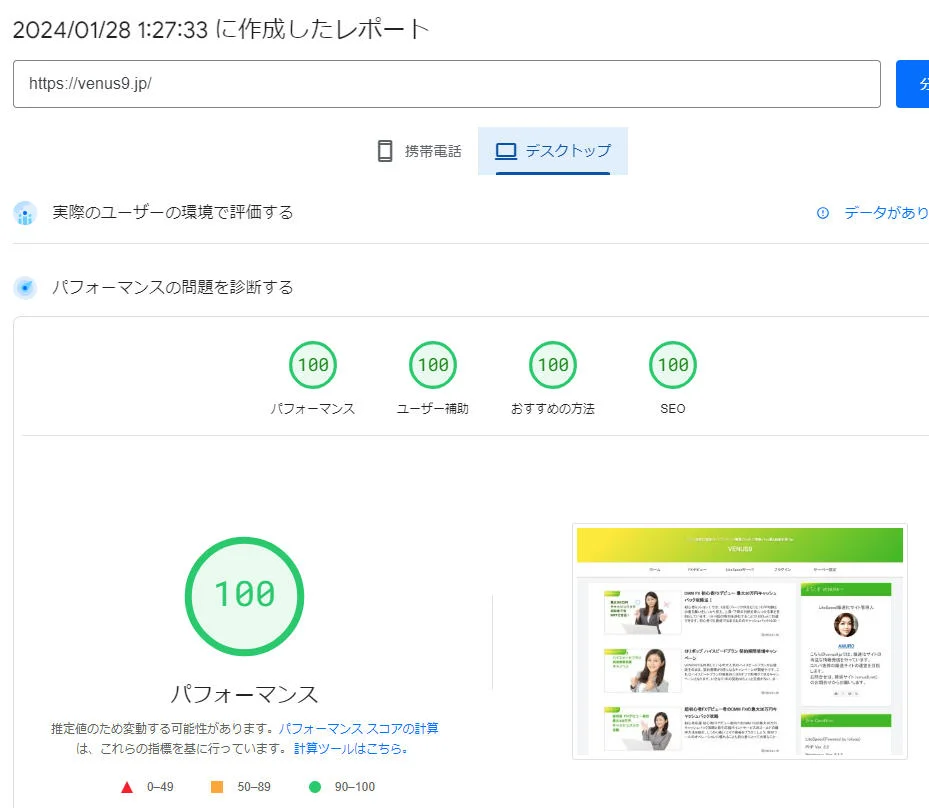Jump to ユーザー補助 score gauge
Viewport: 929px width, 808px height.
[x=433, y=366]
